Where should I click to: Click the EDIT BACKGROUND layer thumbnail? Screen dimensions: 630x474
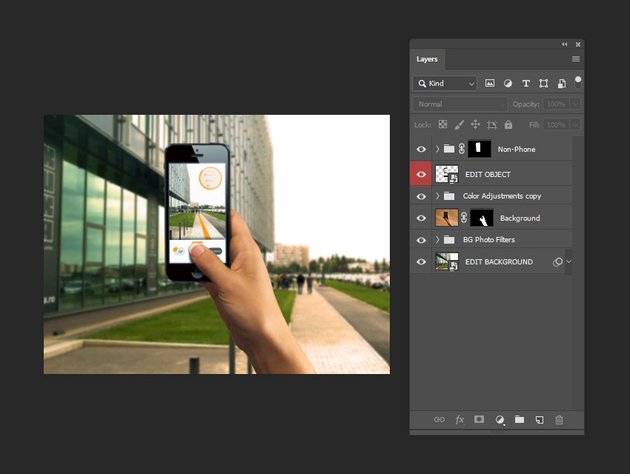coord(447,262)
